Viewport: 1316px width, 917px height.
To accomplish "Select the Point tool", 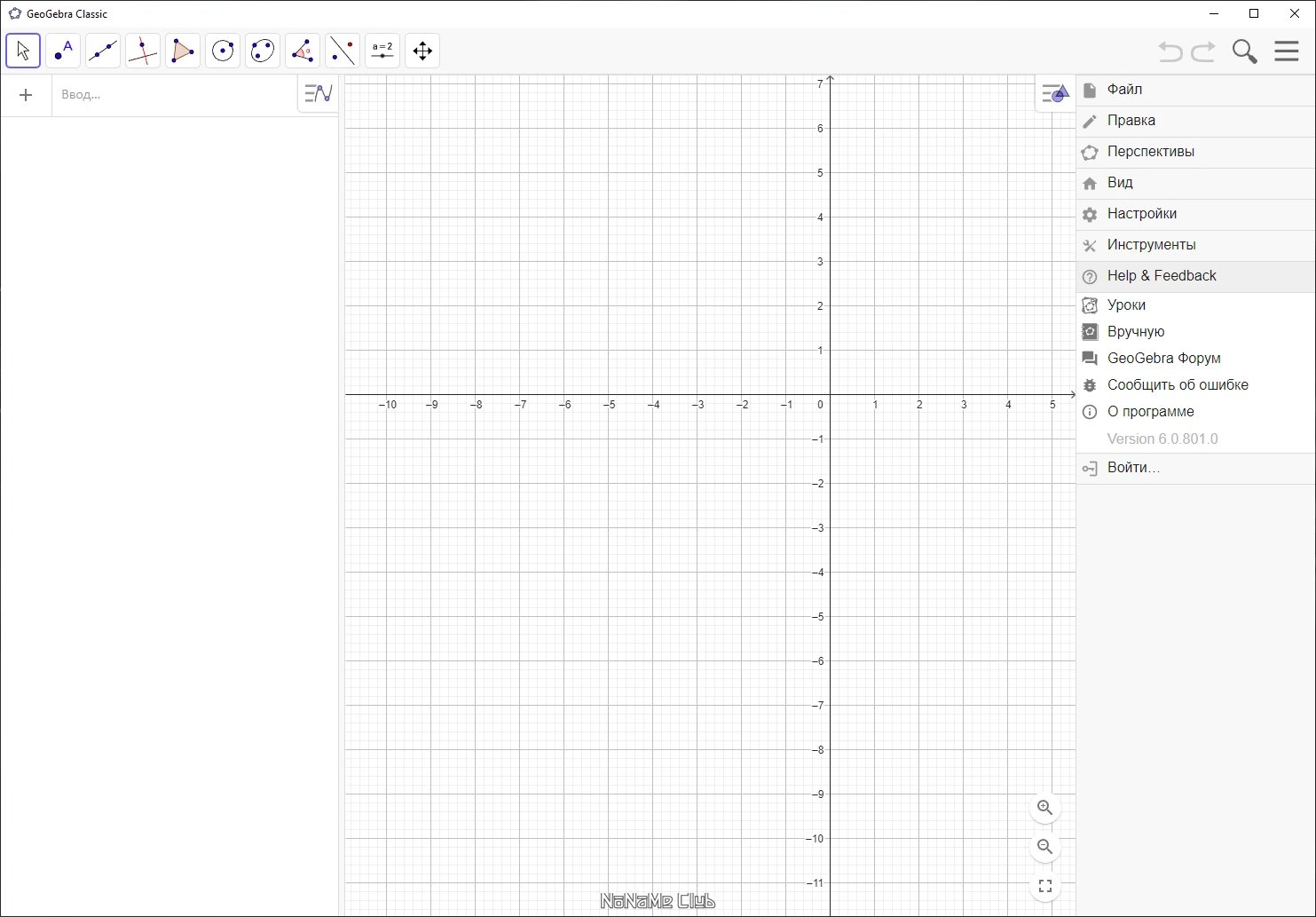I will (63, 51).
